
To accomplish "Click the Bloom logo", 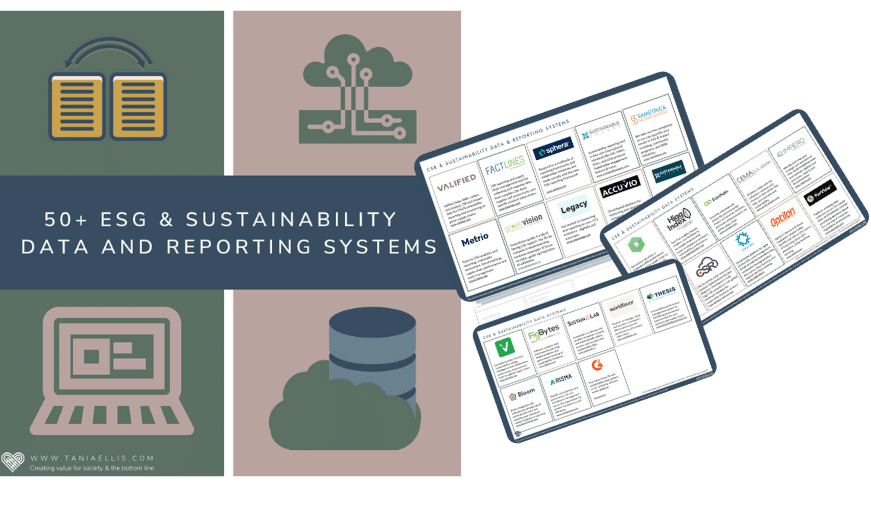I will [522, 393].
